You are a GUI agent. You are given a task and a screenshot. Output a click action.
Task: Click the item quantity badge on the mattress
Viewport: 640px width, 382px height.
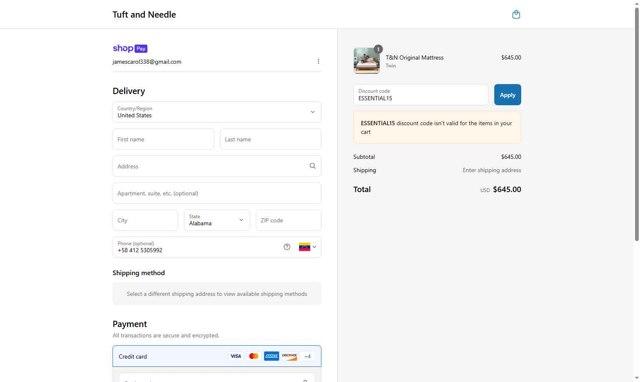point(378,49)
